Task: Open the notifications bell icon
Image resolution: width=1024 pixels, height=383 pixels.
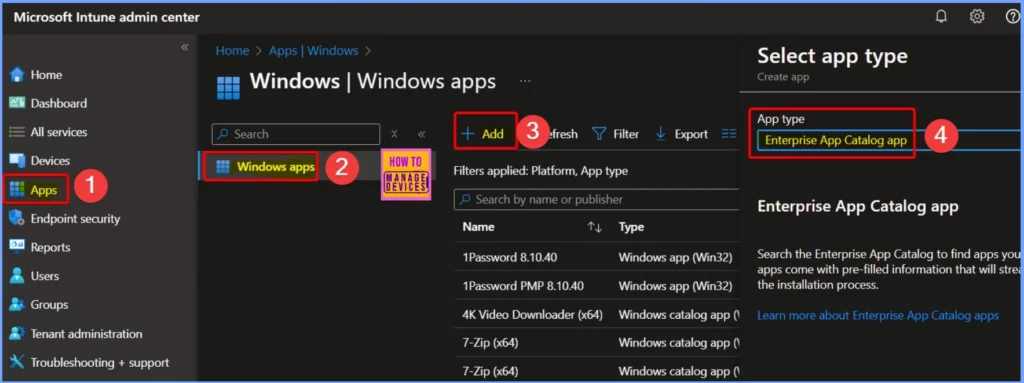Action: [x=941, y=17]
